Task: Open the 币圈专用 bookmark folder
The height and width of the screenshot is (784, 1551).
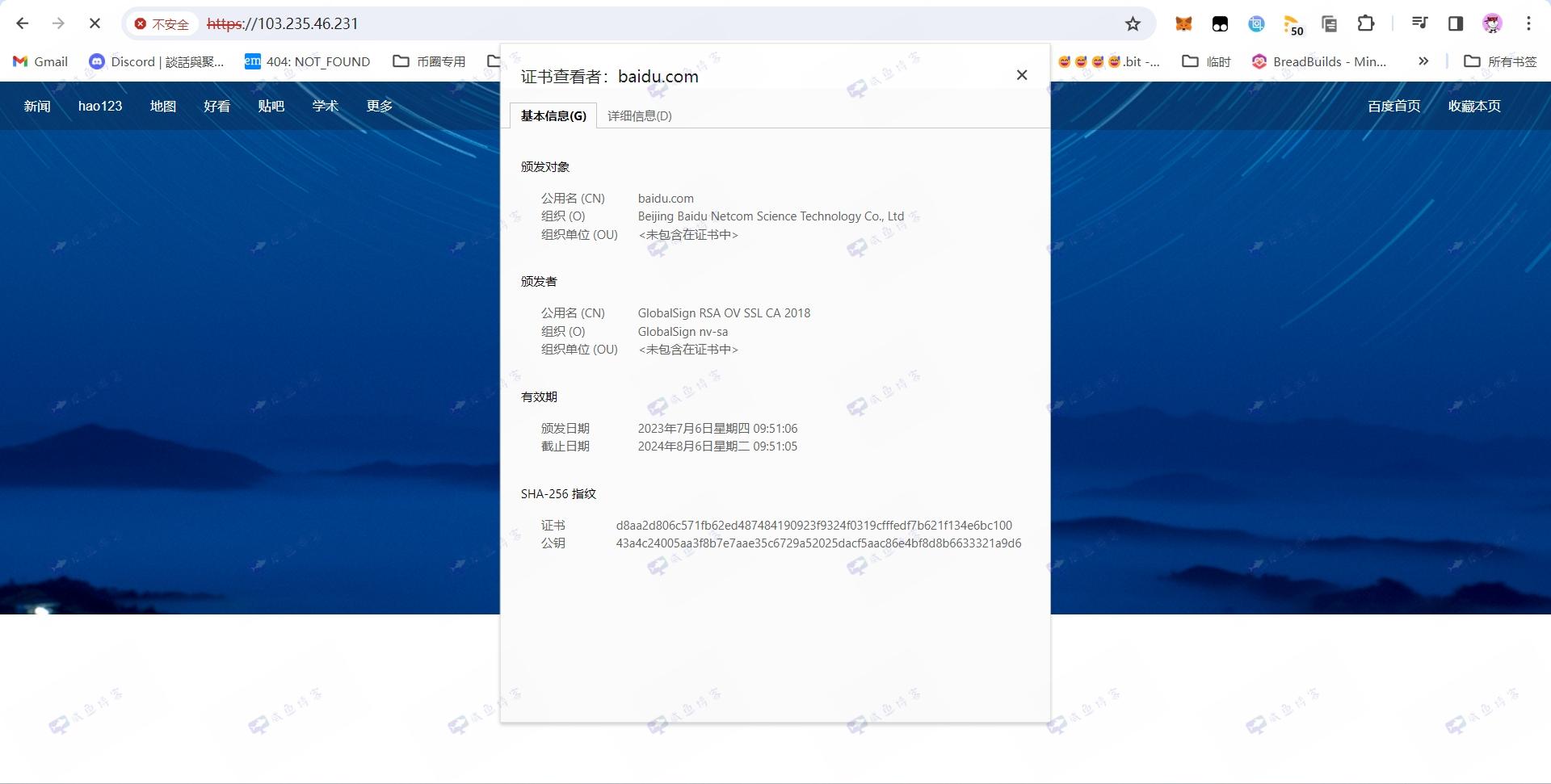Action: [429, 61]
